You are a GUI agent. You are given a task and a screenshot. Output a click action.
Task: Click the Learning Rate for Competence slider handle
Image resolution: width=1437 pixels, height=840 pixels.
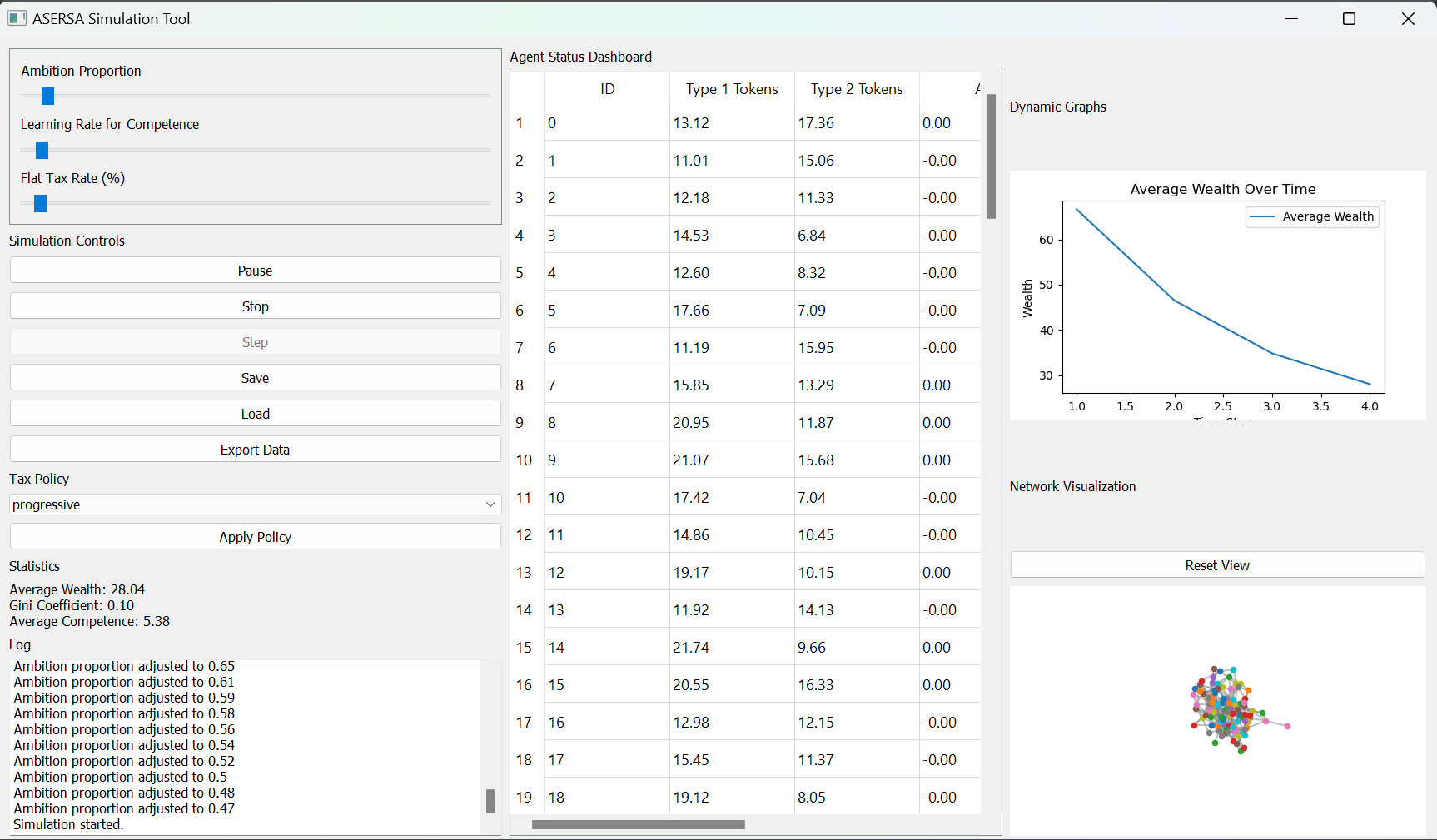pos(42,150)
